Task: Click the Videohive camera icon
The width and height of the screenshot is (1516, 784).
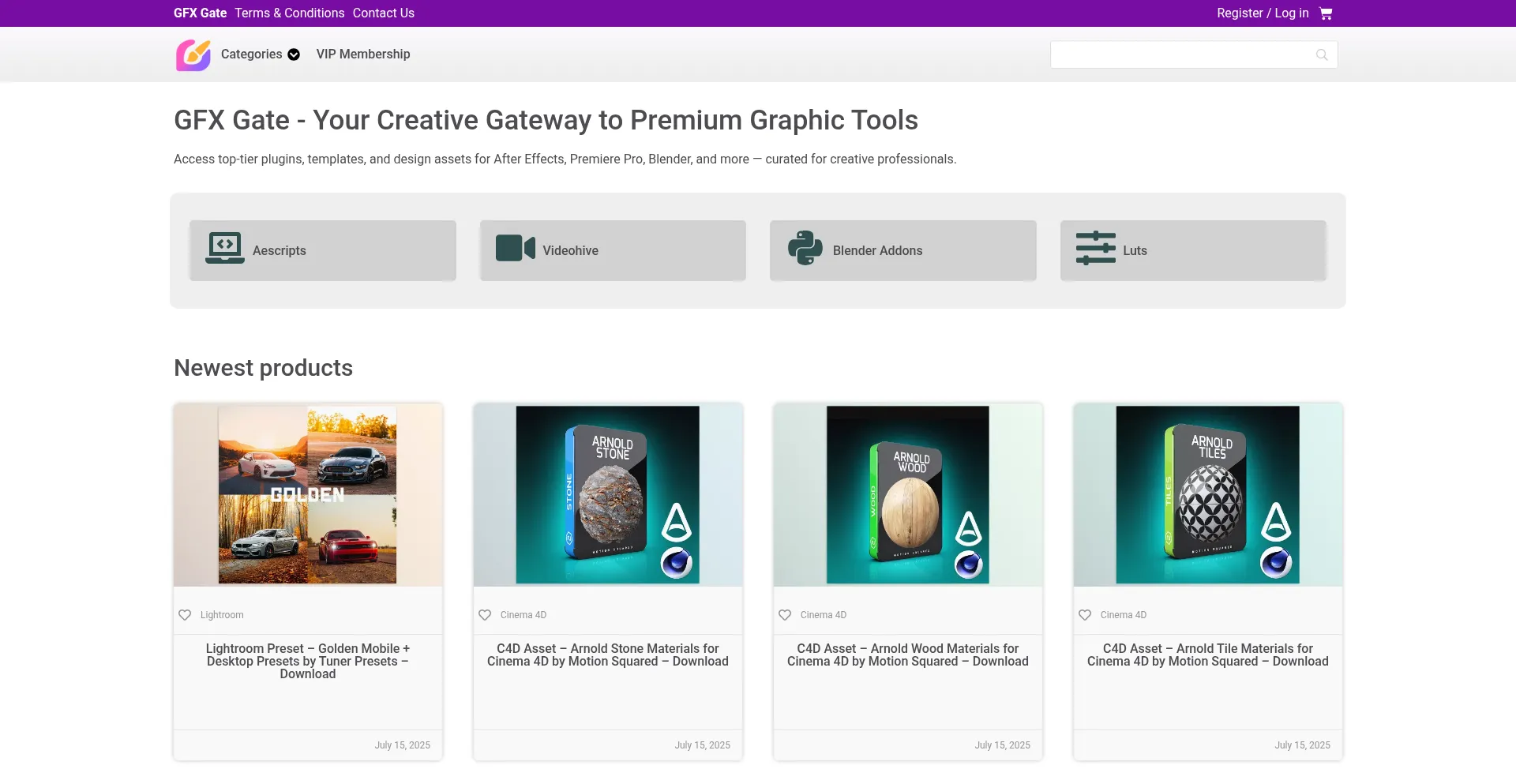Action: pyautogui.click(x=515, y=248)
